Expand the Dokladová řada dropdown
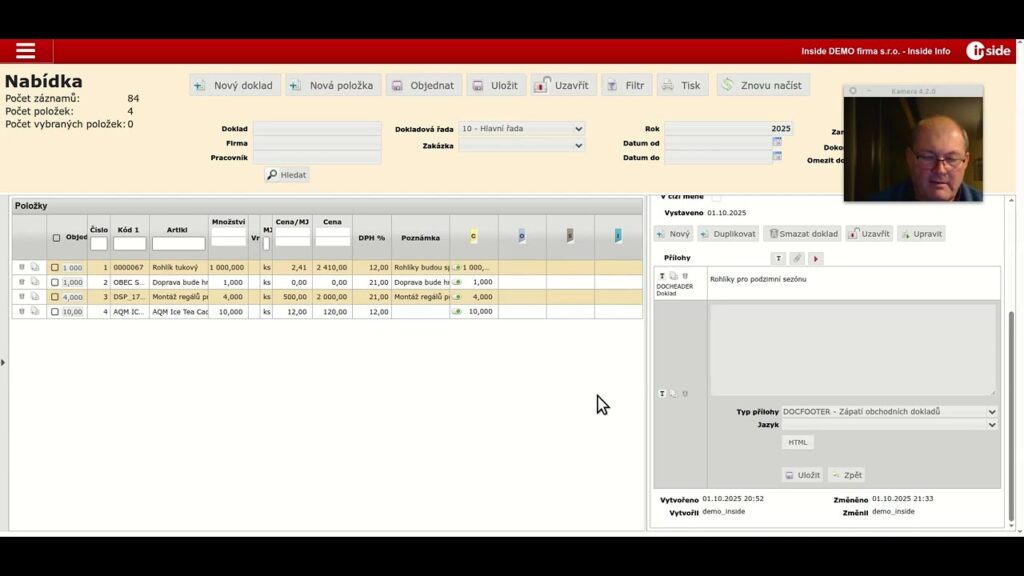The width and height of the screenshot is (1024, 576). pos(521,129)
